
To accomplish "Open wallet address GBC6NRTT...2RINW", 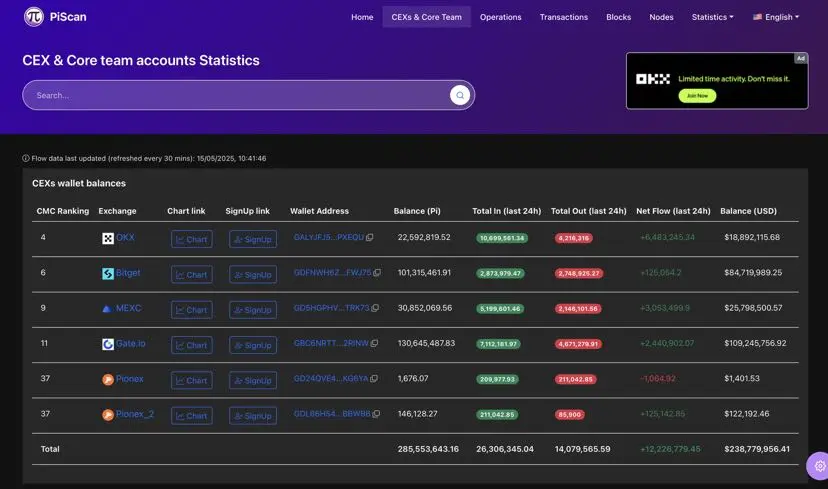I will pos(331,343).
